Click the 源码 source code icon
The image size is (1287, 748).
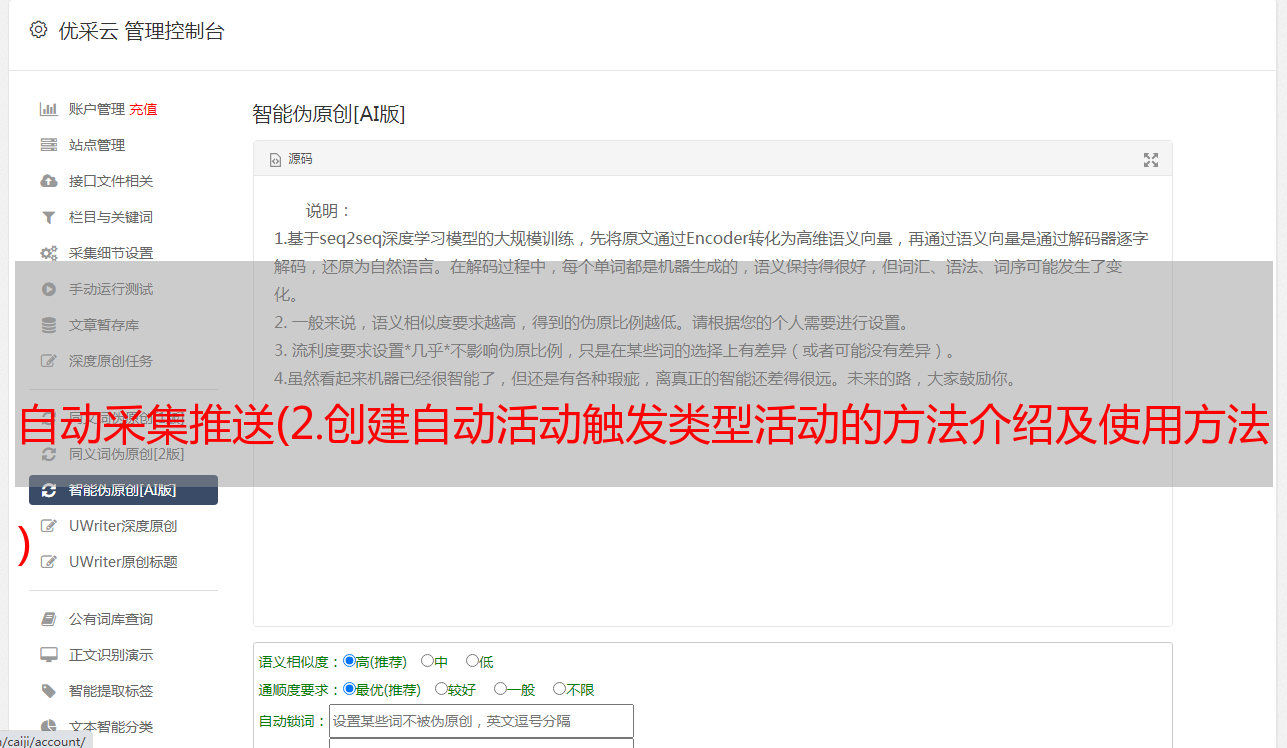[275, 160]
